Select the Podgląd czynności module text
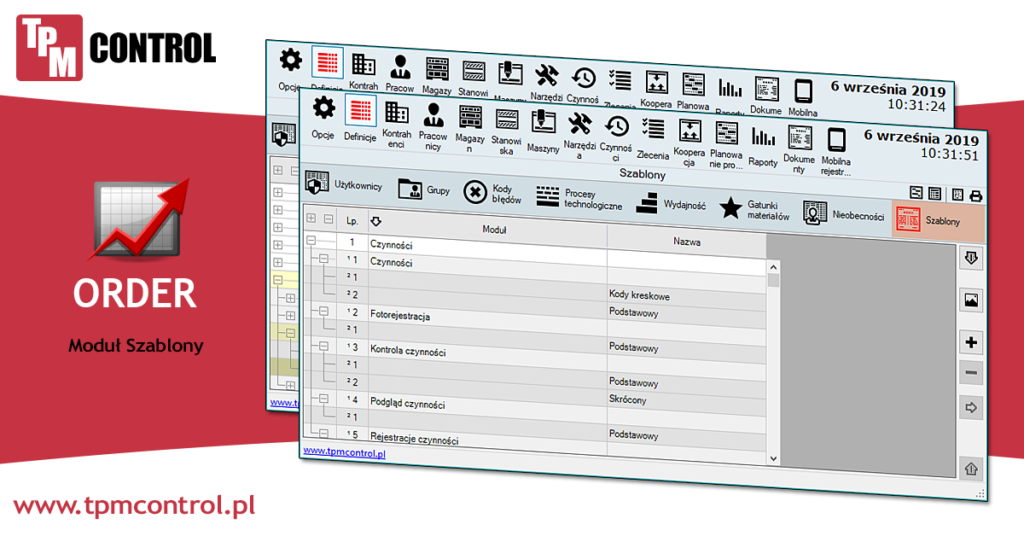1024x536 pixels. pyautogui.click(x=407, y=403)
